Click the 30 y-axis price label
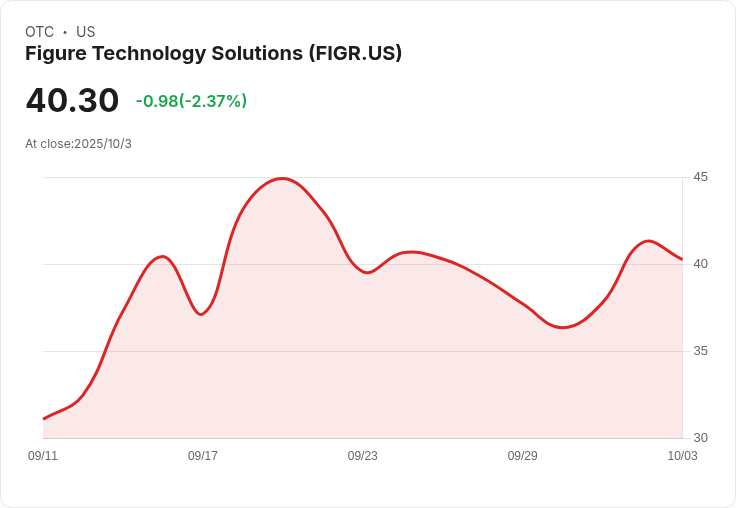736x508 pixels. pyautogui.click(x=700, y=438)
